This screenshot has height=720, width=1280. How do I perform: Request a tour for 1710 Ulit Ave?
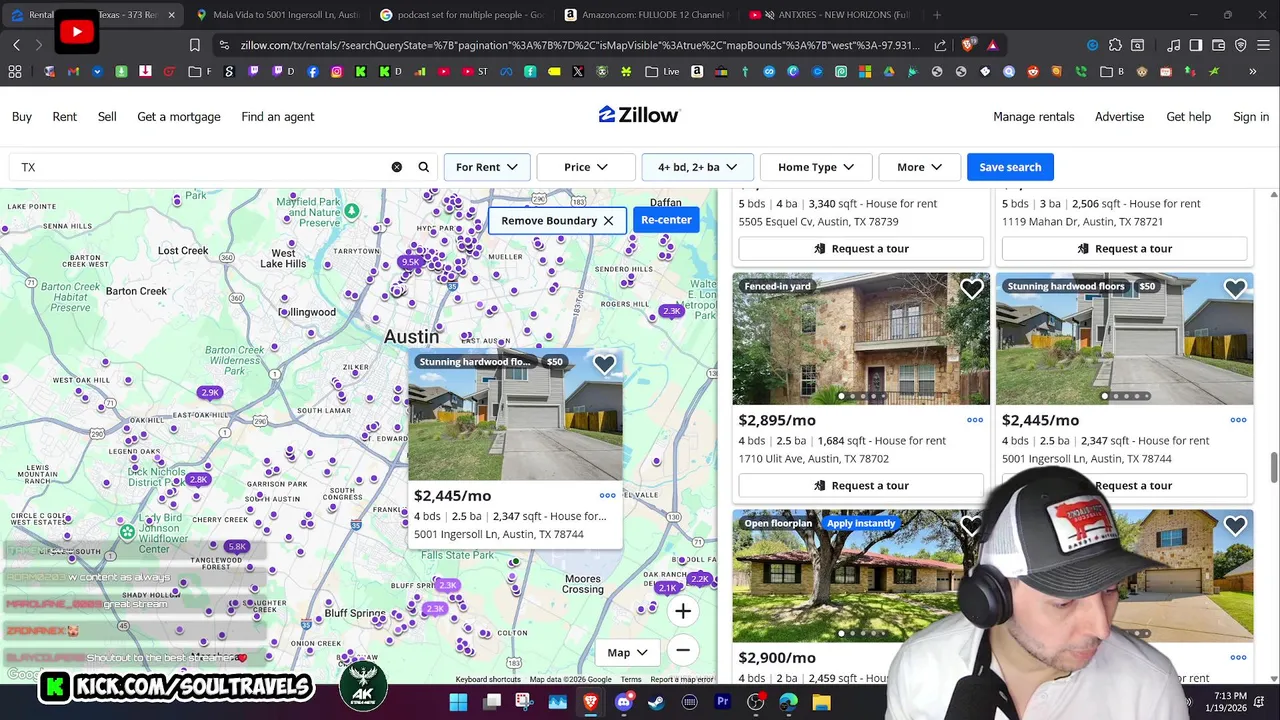(x=860, y=485)
